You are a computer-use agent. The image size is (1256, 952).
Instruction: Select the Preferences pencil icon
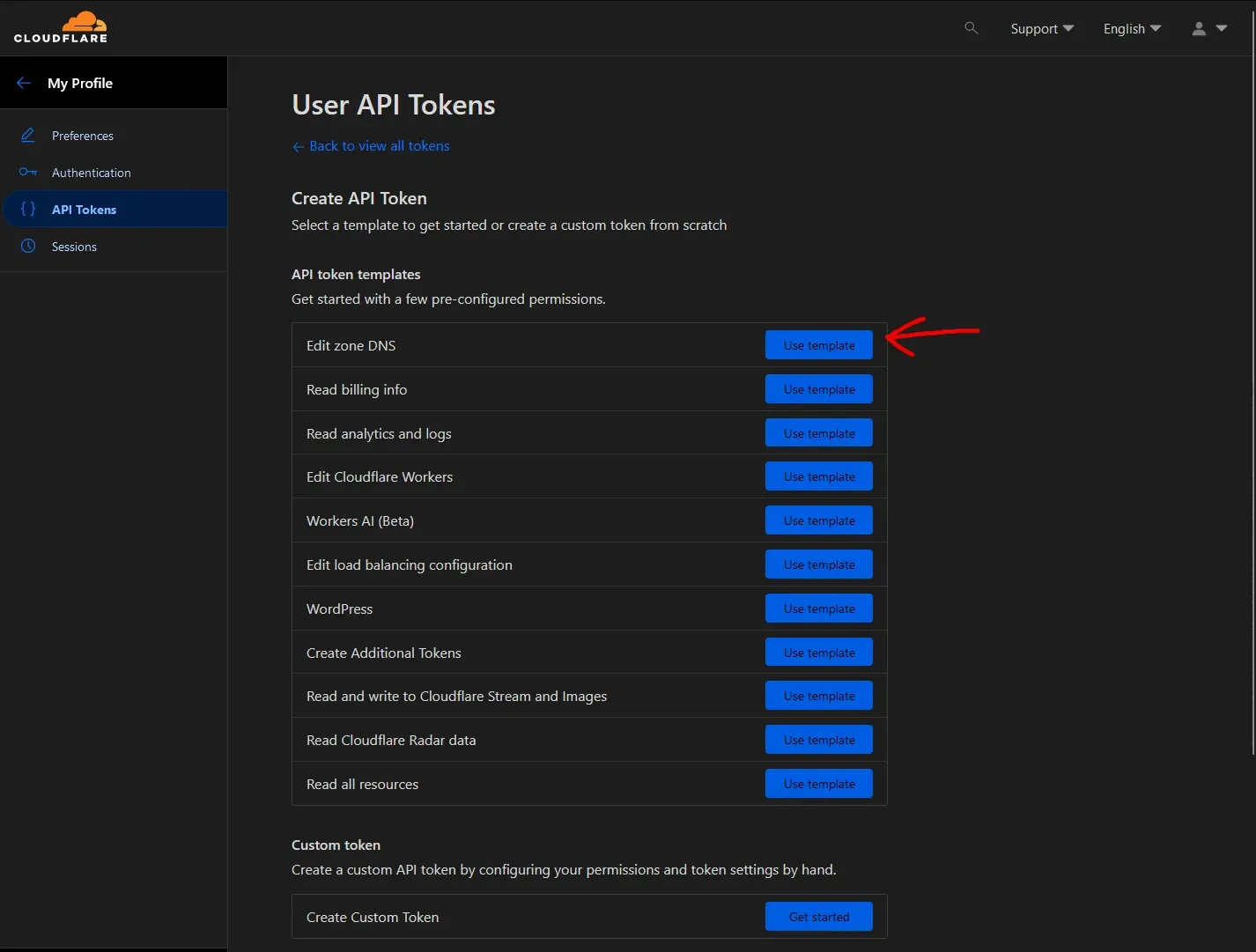(27, 135)
